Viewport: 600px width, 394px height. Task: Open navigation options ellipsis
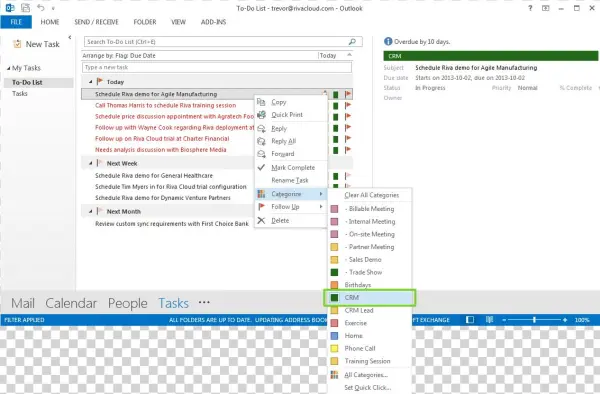pyautogui.click(x=204, y=302)
